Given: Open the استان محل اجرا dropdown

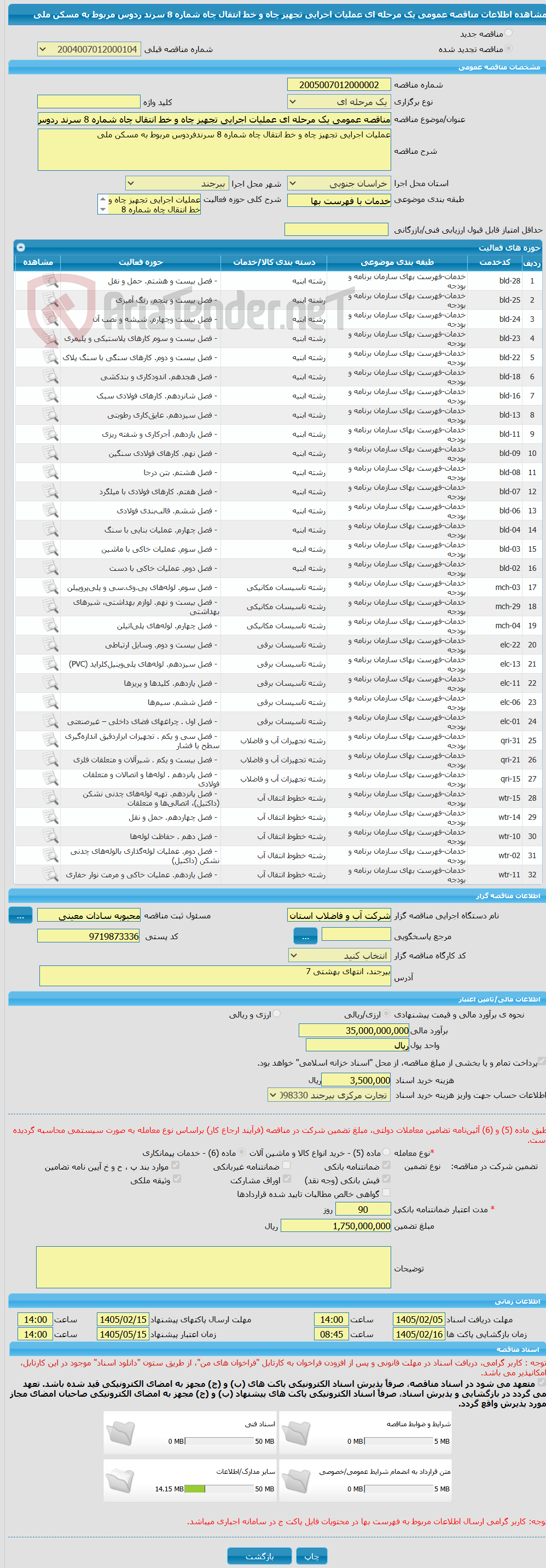Looking at the screenshot, I should coord(339,183).
